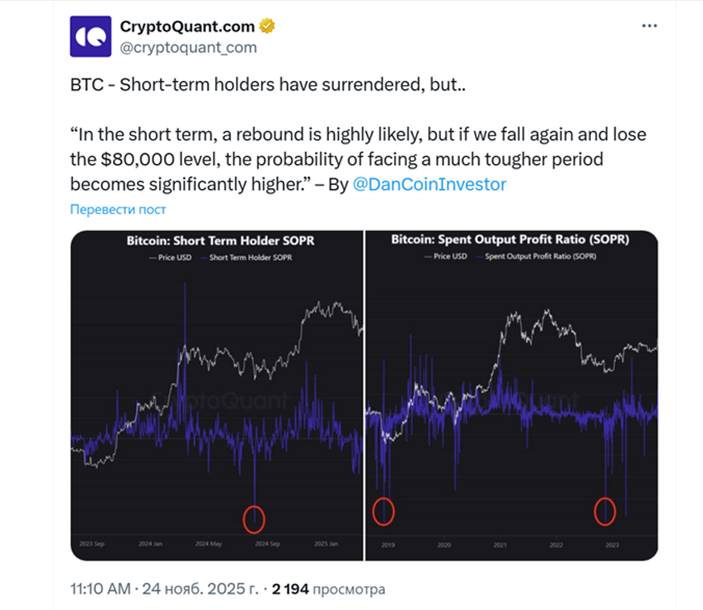
Task: Click the red circle near 2019 label
Action: 383,512
